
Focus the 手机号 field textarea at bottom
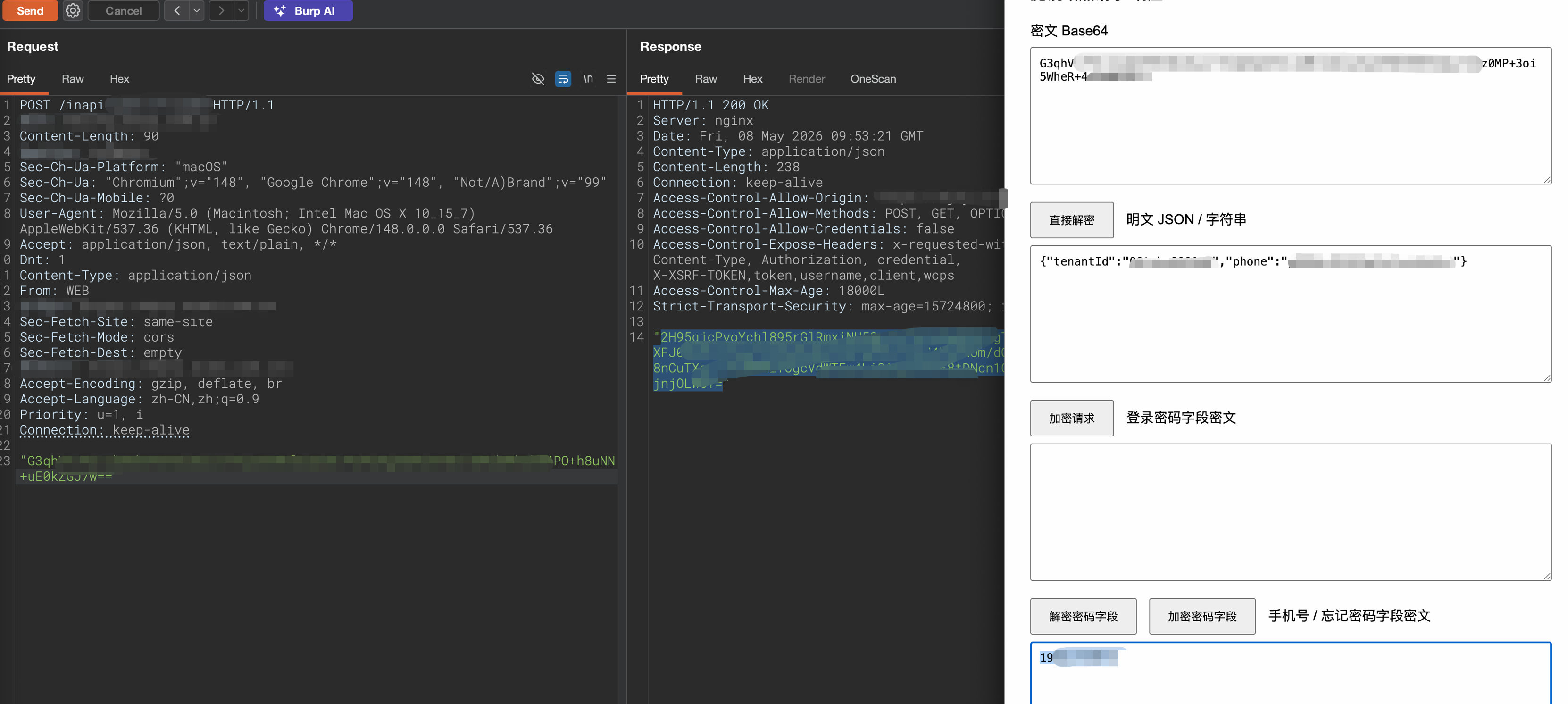click(1291, 673)
